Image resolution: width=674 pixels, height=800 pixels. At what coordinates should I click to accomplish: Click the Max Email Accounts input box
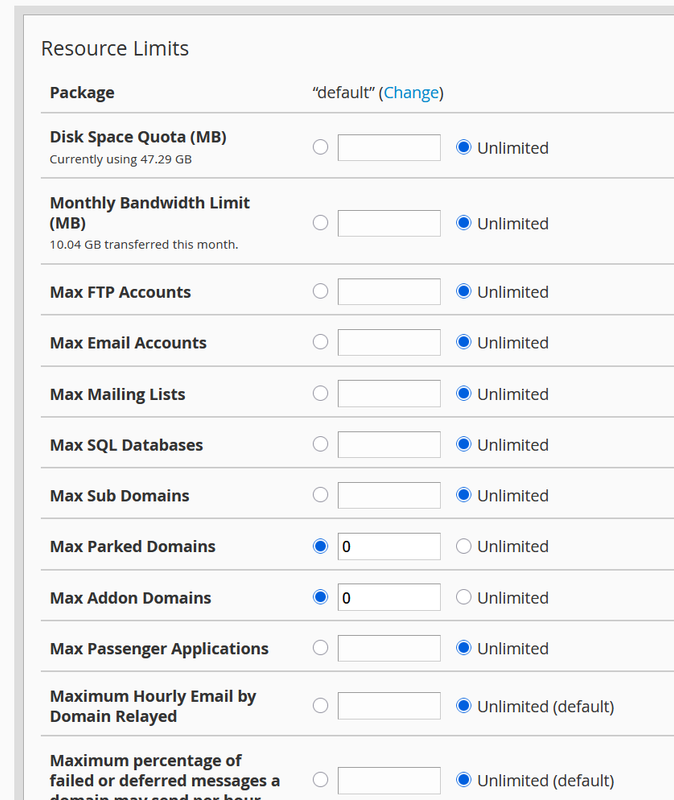[x=389, y=342]
